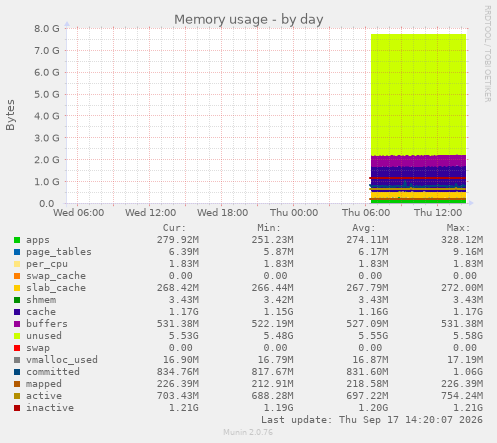497x443 pixels.
Task: Click the red swap legend swatch
Action: tap(17, 348)
